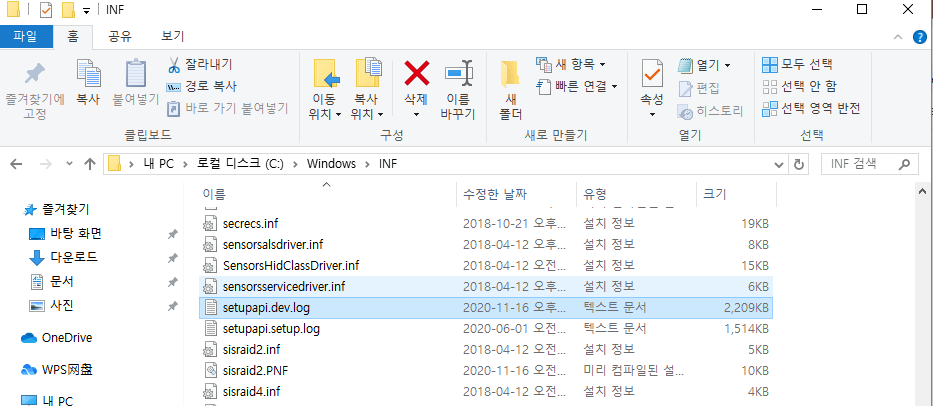Select 잘라내기 scissors command
Image resolution: width=933 pixels, height=406 pixels.
click(x=200, y=64)
